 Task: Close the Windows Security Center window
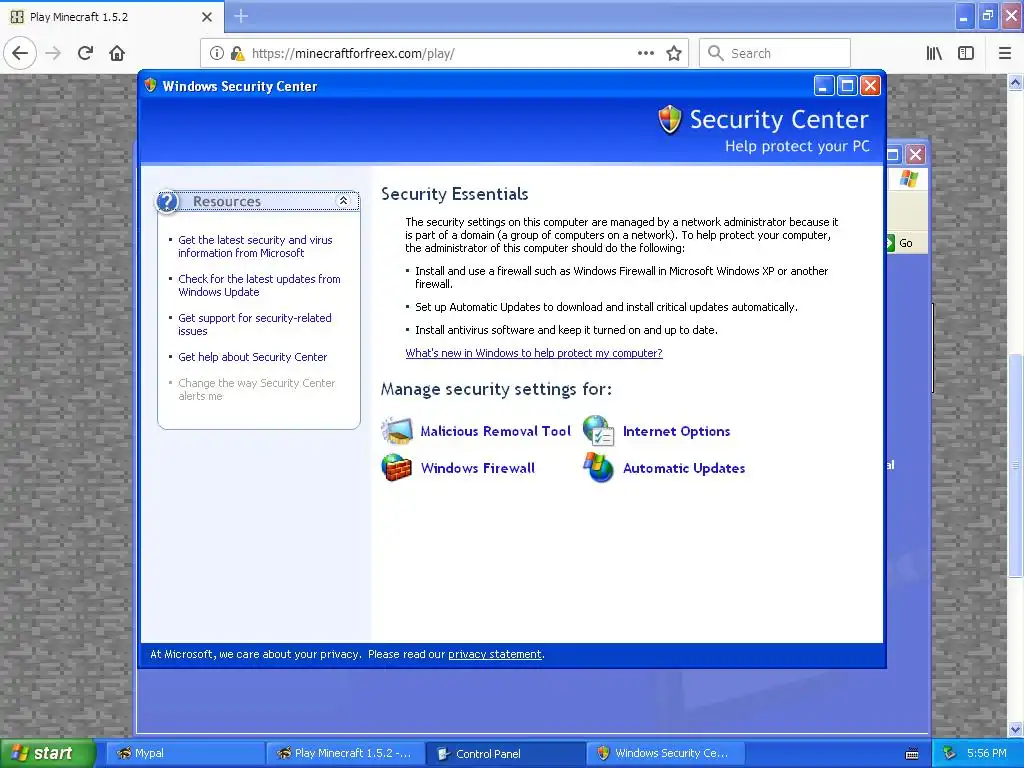tap(870, 86)
